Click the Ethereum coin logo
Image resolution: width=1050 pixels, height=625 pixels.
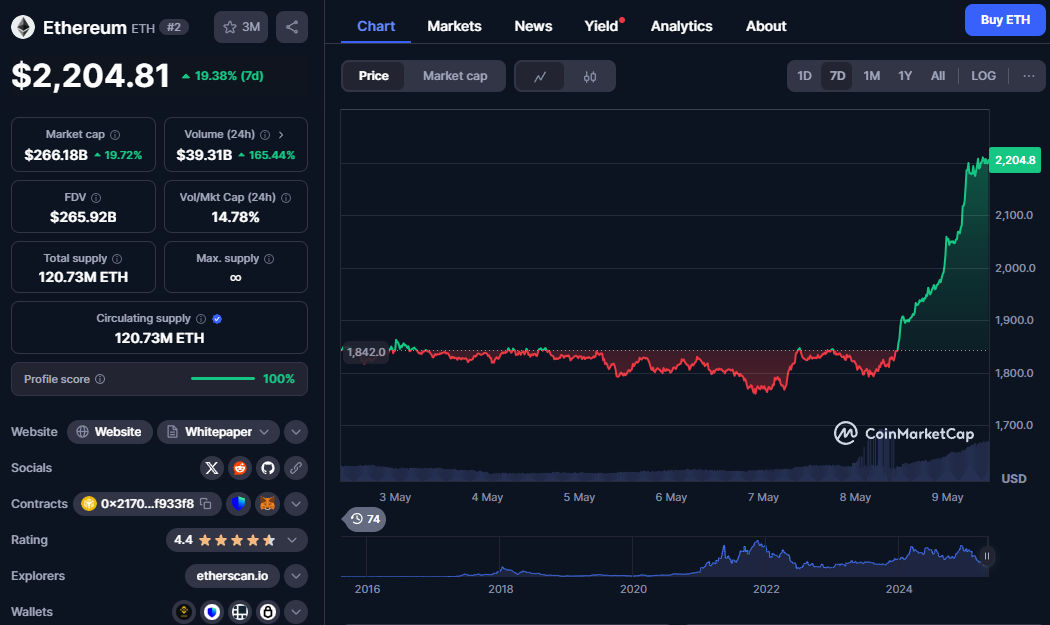tap(23, 27)
